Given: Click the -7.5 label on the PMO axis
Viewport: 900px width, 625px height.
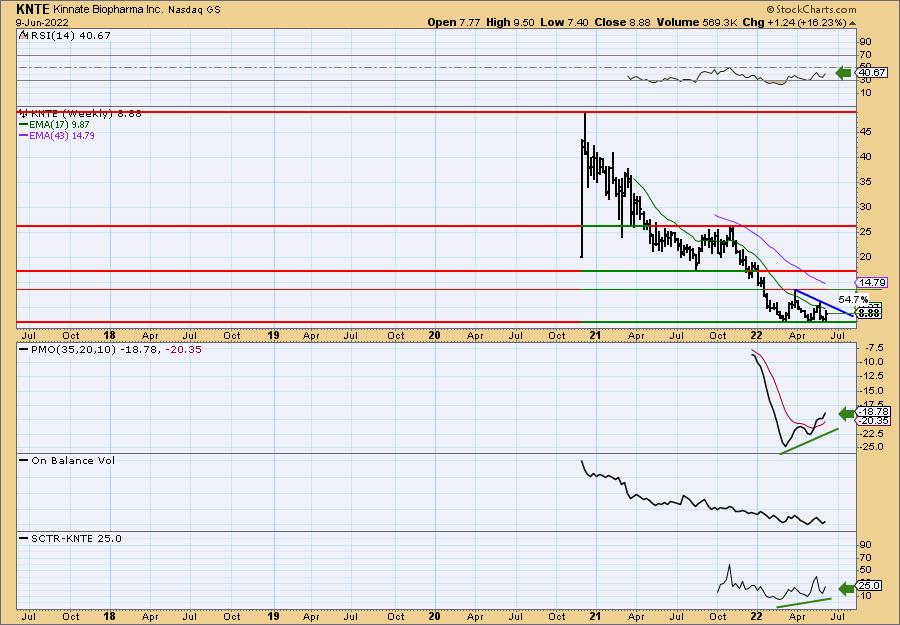Looking at the screenshot, I should click(x=873, y=347).
